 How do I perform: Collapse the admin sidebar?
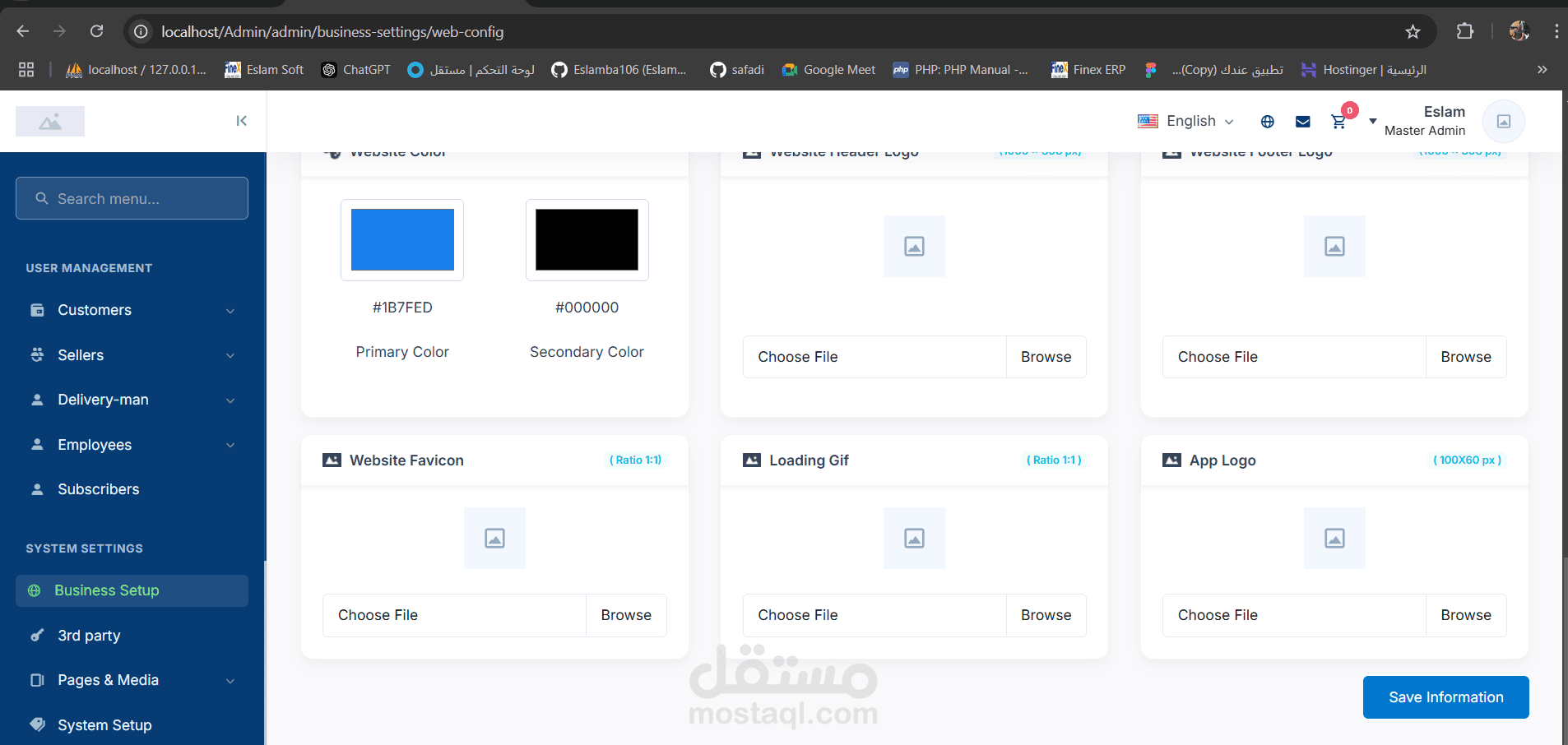(241, 121)
